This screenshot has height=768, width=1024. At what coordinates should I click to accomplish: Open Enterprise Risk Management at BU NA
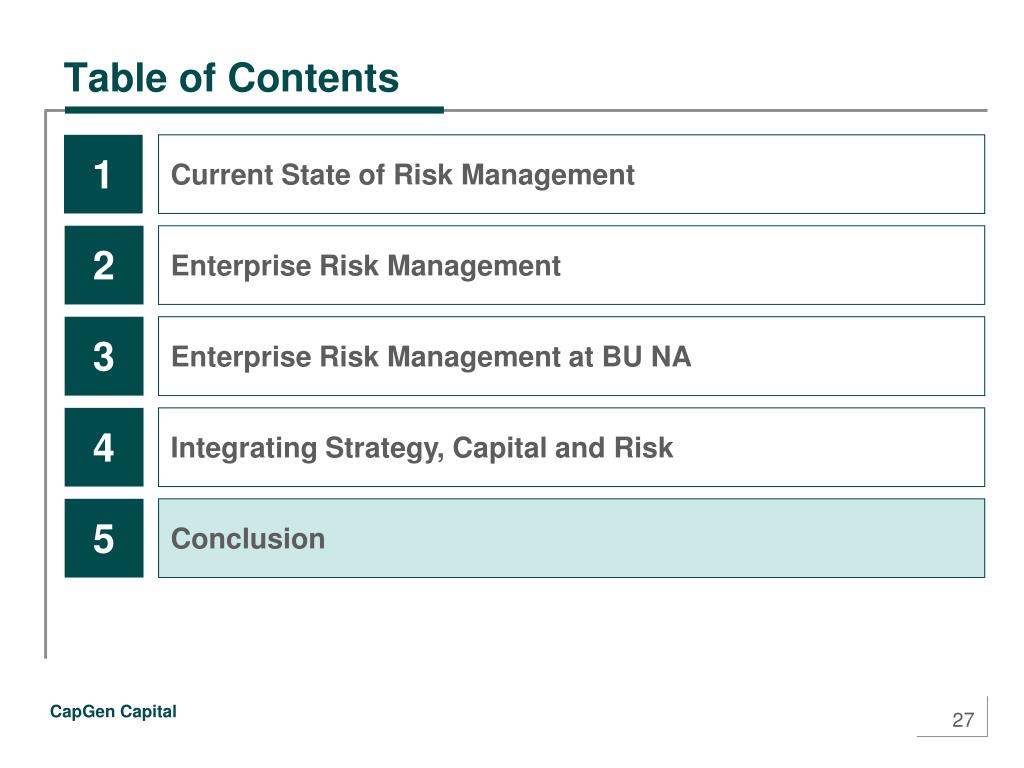571,356
